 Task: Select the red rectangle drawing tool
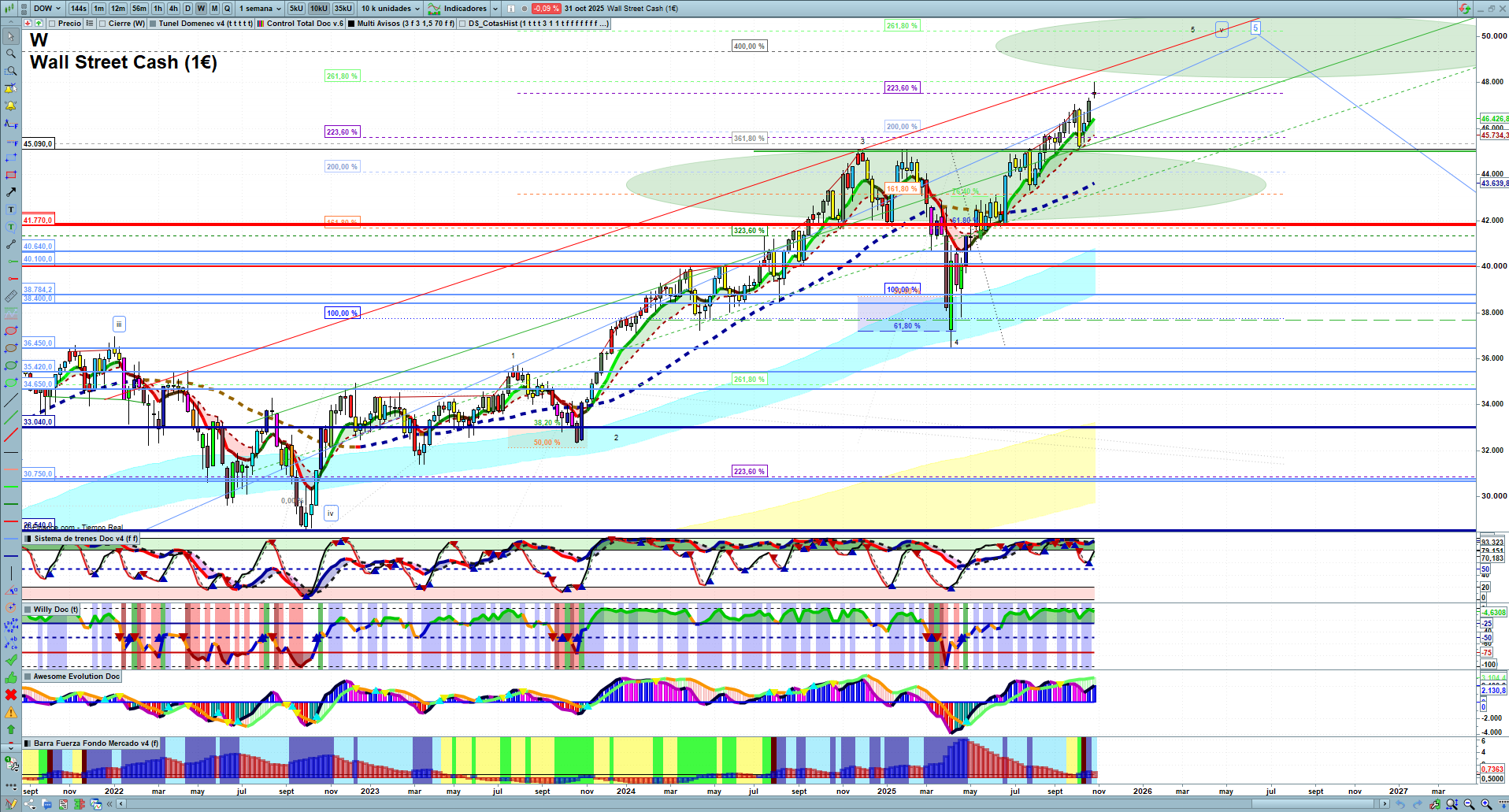[11, 175]
